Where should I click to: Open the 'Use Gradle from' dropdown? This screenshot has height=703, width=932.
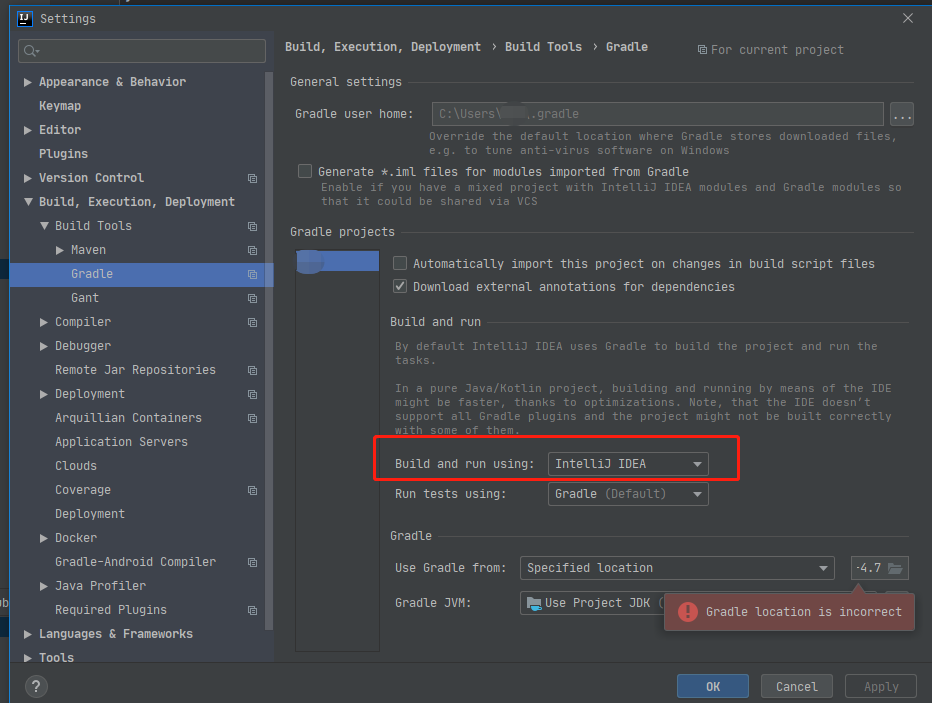826,568
